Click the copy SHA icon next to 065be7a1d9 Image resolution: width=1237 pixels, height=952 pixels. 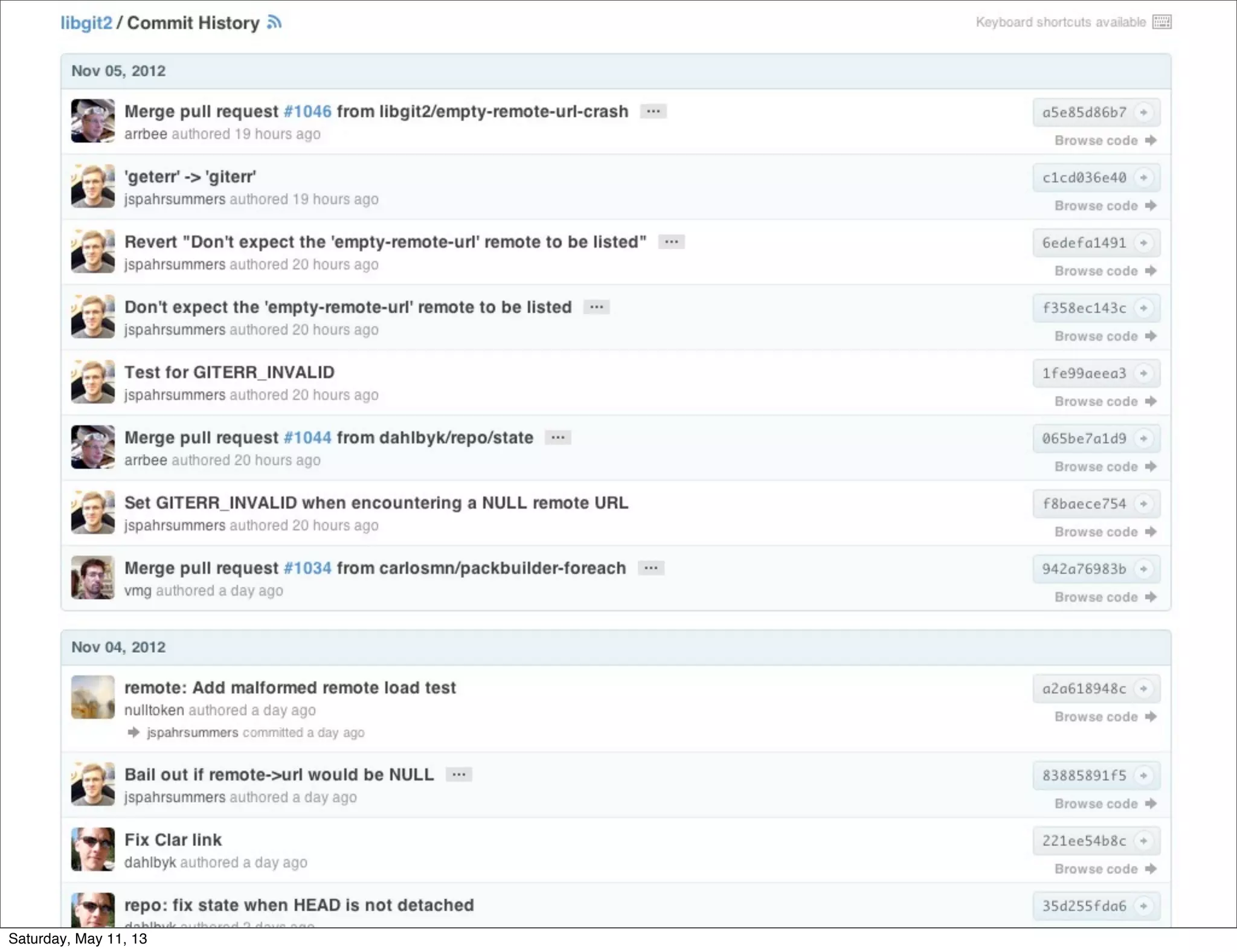coord(1143,439)
